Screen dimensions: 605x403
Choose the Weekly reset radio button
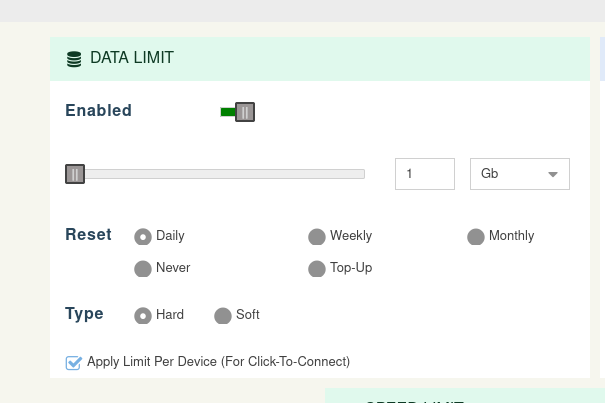(x=317, y=237)
